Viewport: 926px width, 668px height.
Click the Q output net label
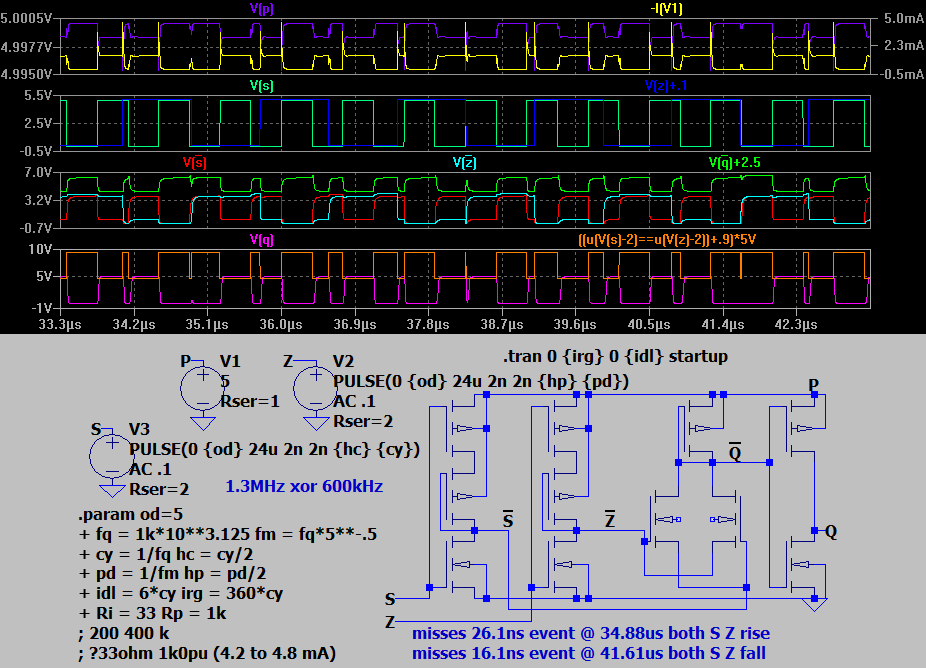point(831,532)
